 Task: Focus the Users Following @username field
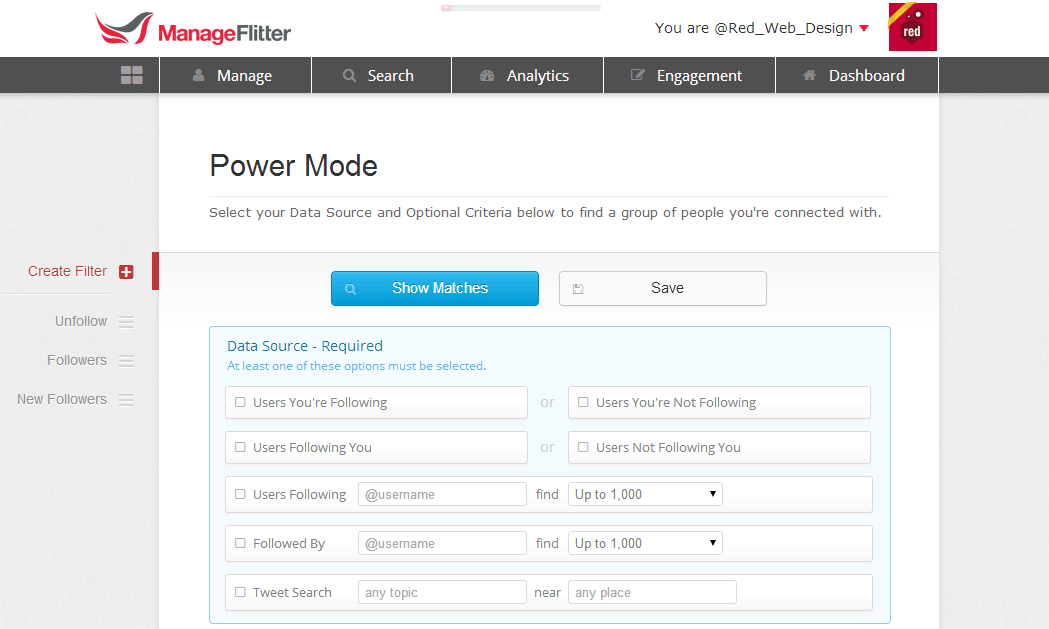[x=442, y=494]
